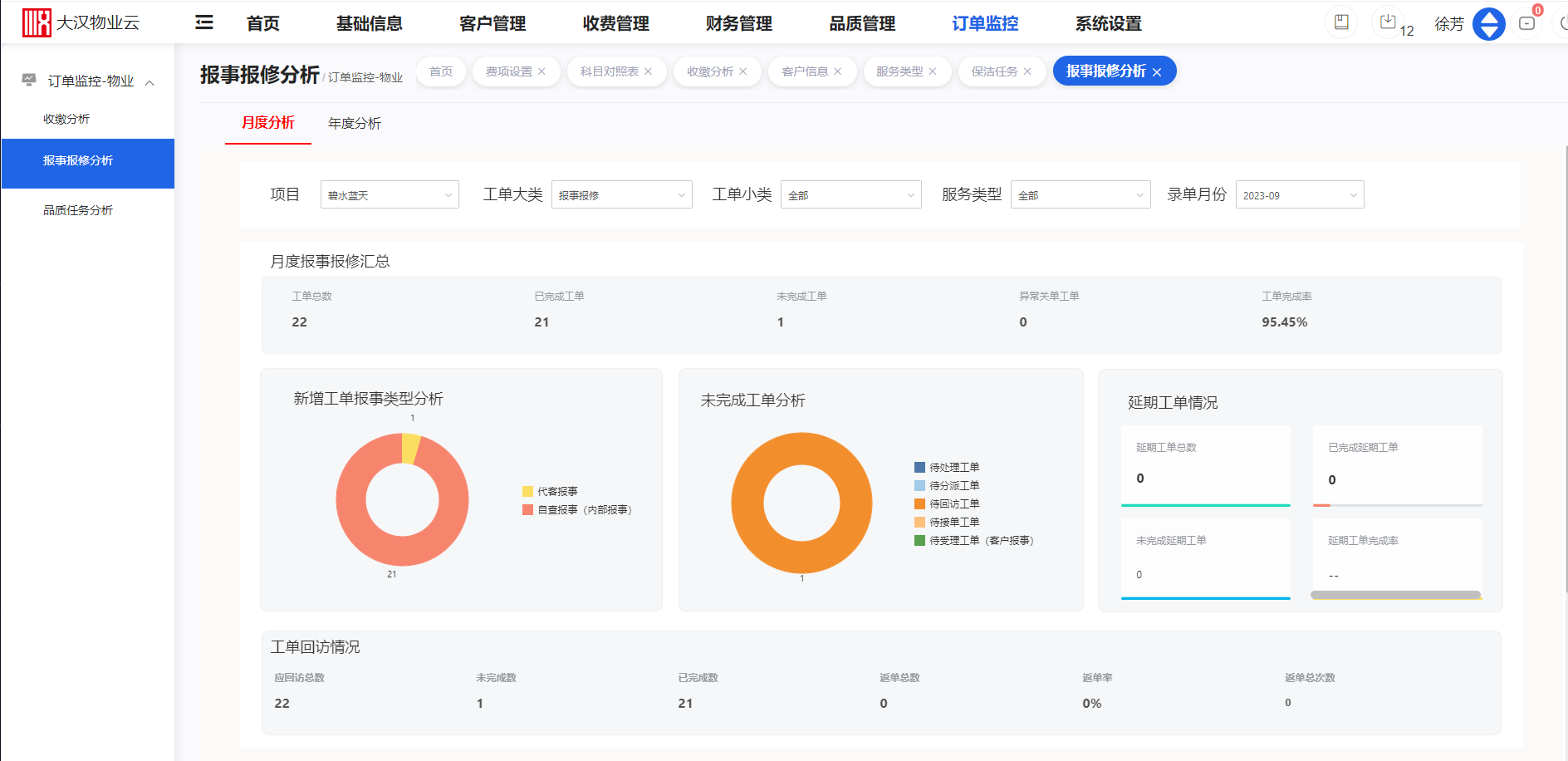The width and height of the screenshot is (1568, 761).
Task: Click the blue user avatar icon
Action: (1488, 23)
